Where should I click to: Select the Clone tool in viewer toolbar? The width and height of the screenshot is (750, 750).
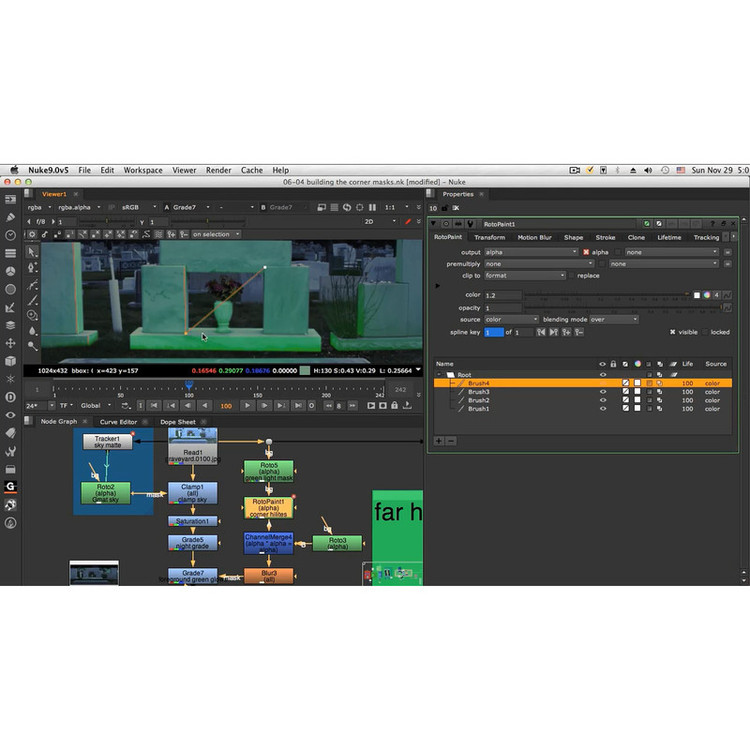click(32, 314)
